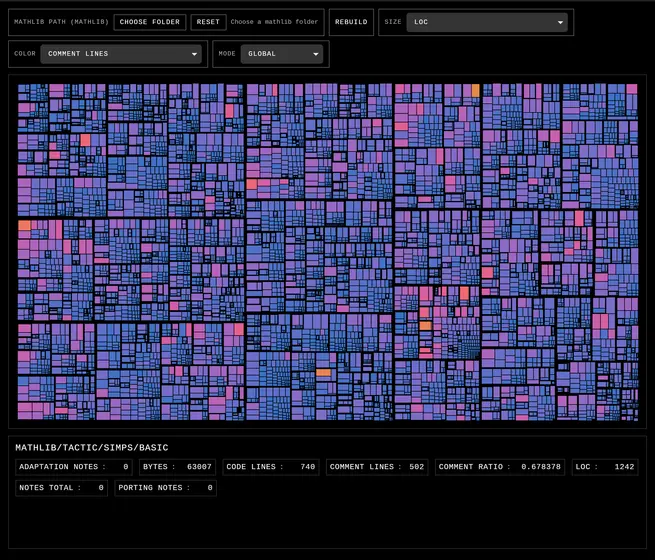Expand the Color dropdown set to Comment Lines

120,54
